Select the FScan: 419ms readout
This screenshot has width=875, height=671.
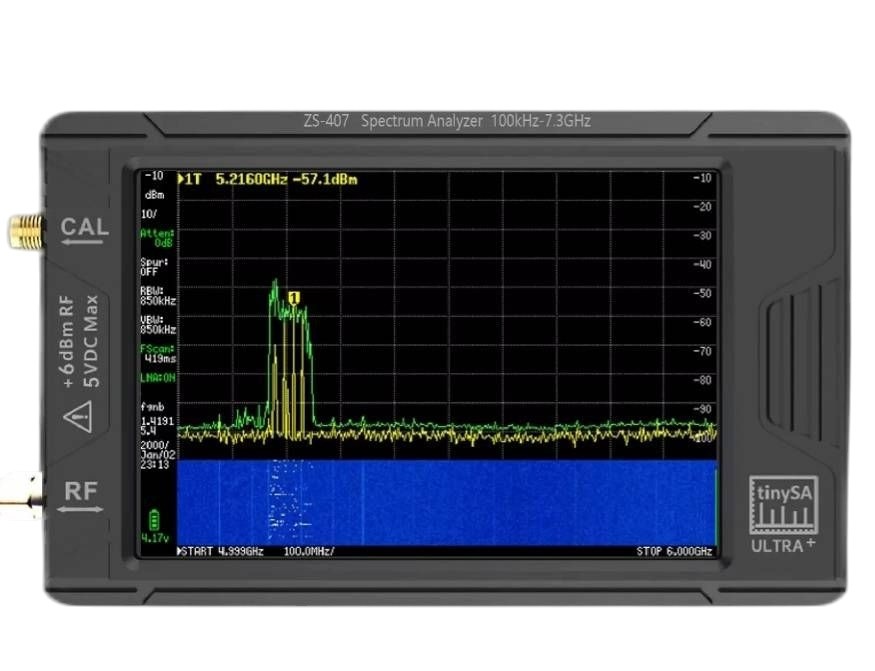[158, 354]
